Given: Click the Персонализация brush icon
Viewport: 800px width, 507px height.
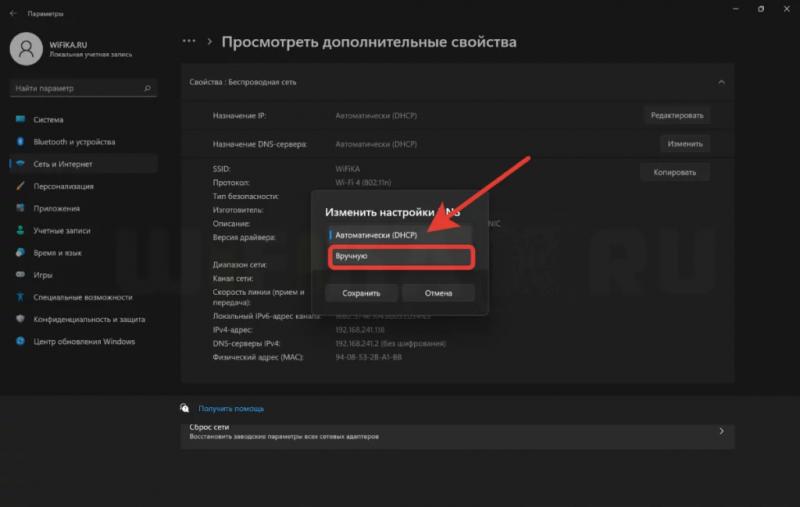Looking at the screenshot, I should click(21, 186).
